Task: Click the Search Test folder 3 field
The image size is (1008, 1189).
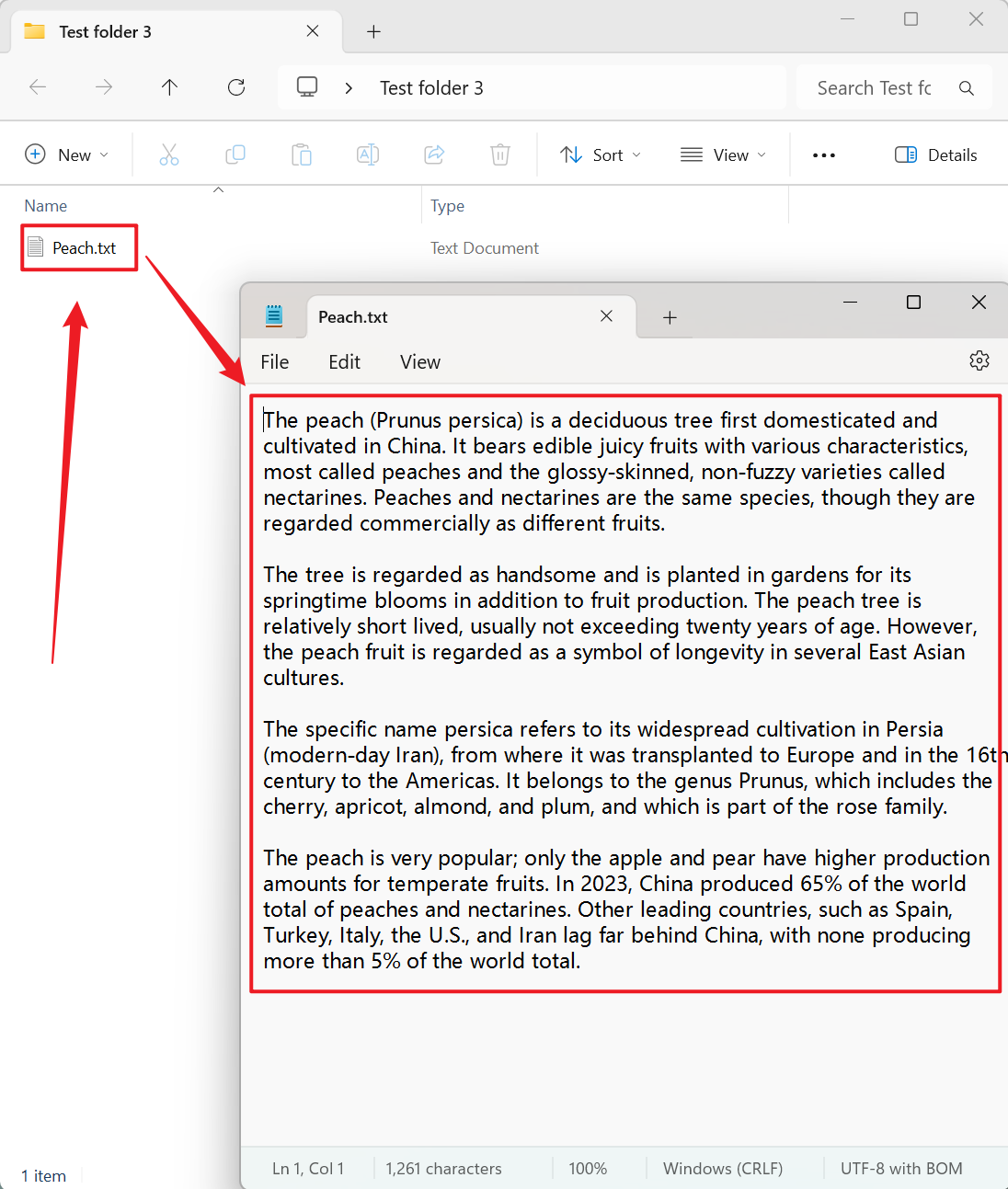Action: click(874, 88)
